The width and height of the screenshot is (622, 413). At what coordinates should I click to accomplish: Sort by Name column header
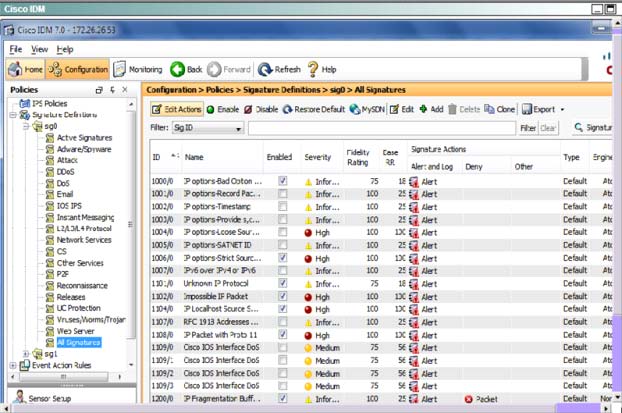(222, 157)
